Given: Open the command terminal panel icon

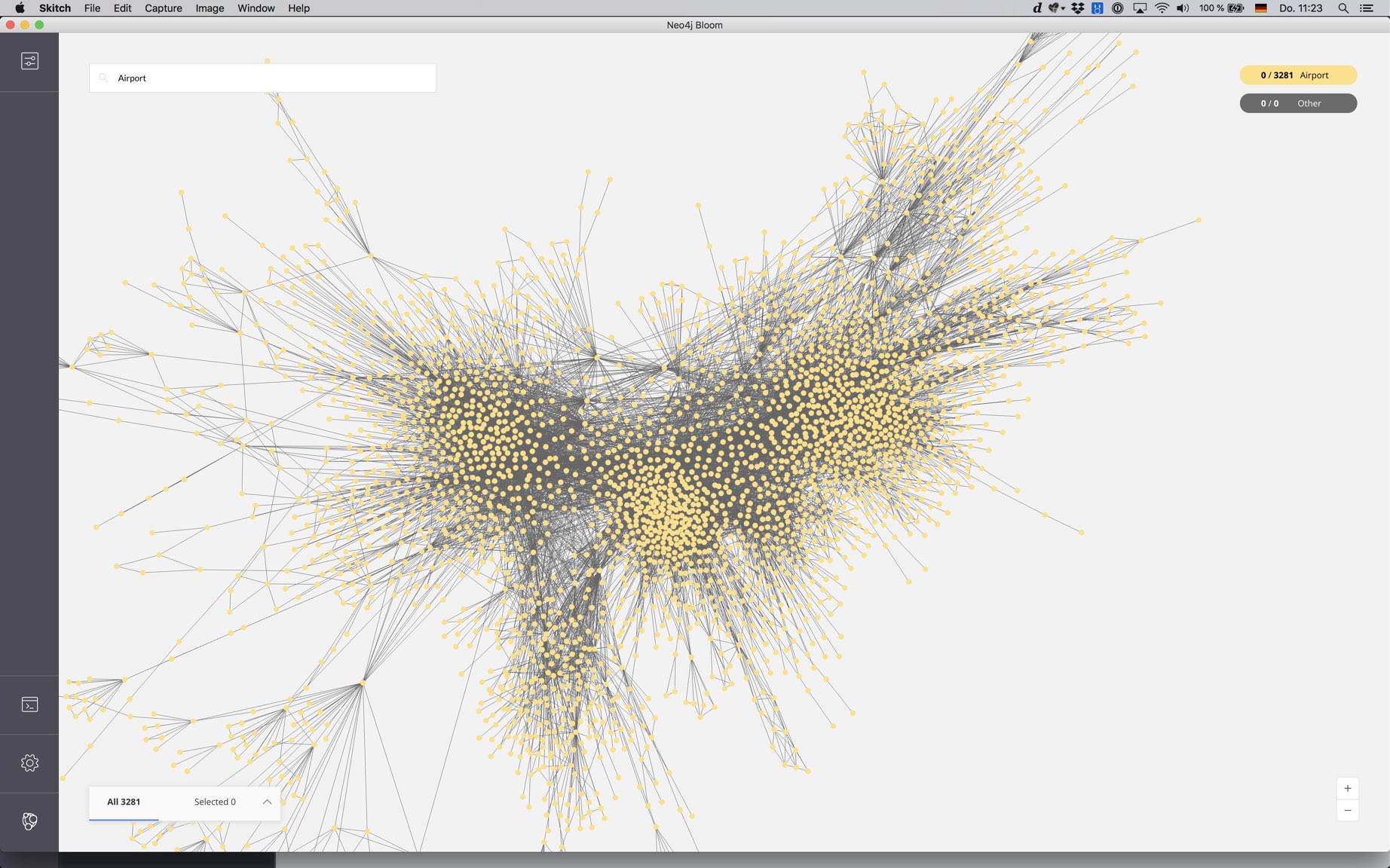Looking at the screenshot, I should [29, 704].
